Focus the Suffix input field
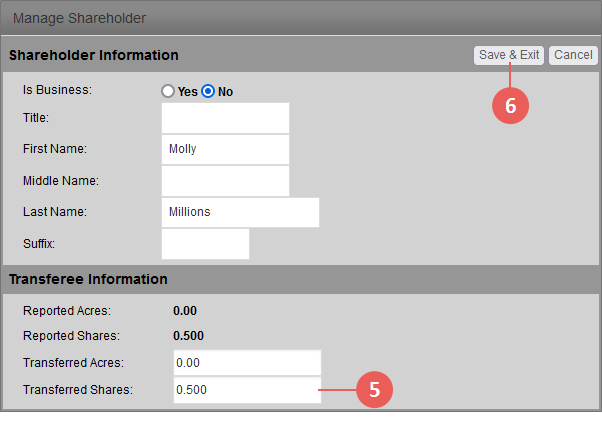Viewport: 602px width, 427px height. (205, 244)
